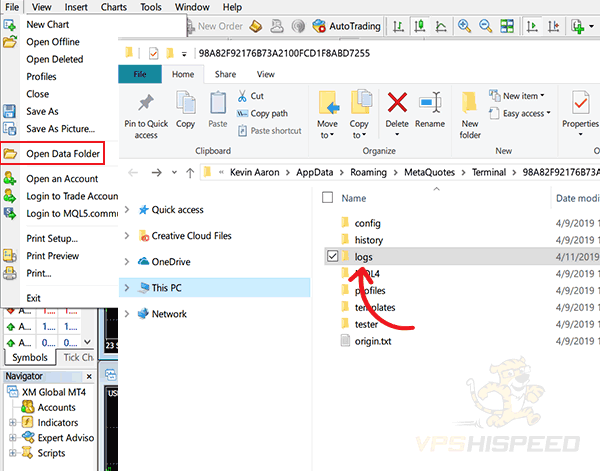Select the tester folder
Viewport: 600px width, 471px height.
click(366, 324)
